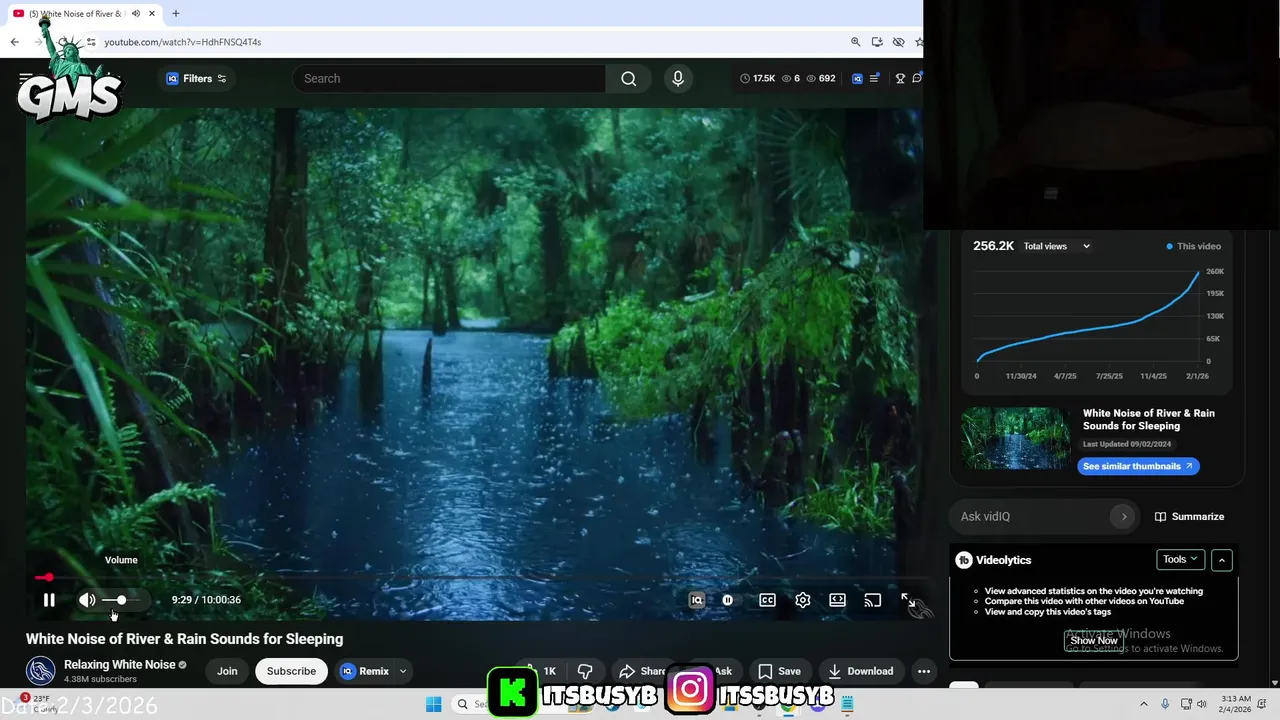Viewport: 1280px width, 720px height.
Task: Click the vidIQ icon in player controls
Action: [x=697, y=600]
